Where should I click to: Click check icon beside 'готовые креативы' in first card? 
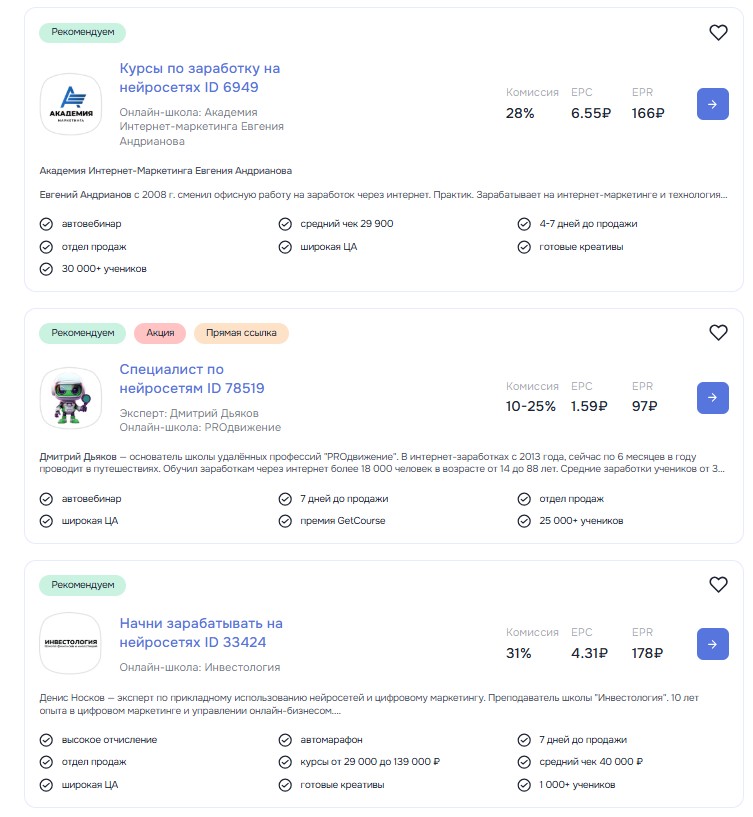pyautogui.click(x=524, y=247)
